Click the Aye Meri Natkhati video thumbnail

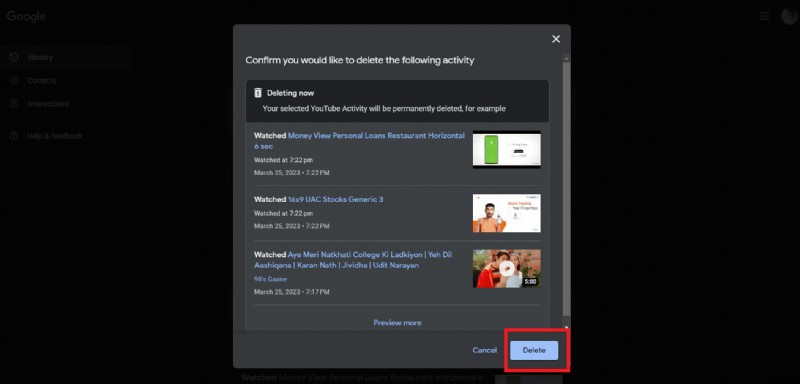(x=507, y=269)
